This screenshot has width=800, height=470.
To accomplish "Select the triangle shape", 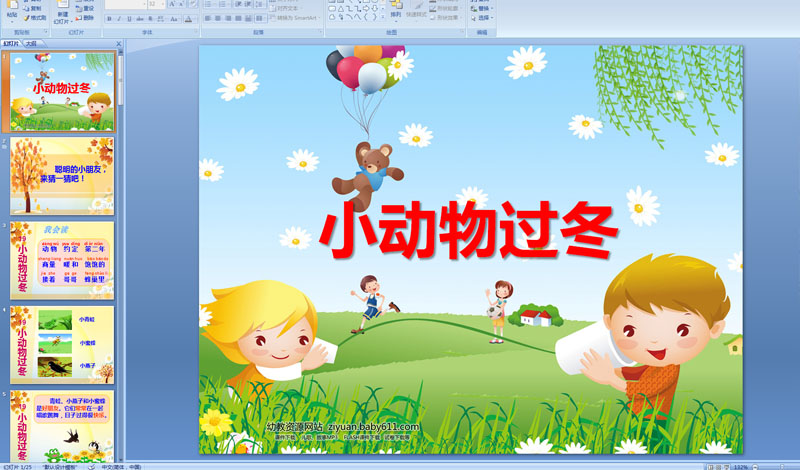I will pyautogui.click(x=341, y=9).
